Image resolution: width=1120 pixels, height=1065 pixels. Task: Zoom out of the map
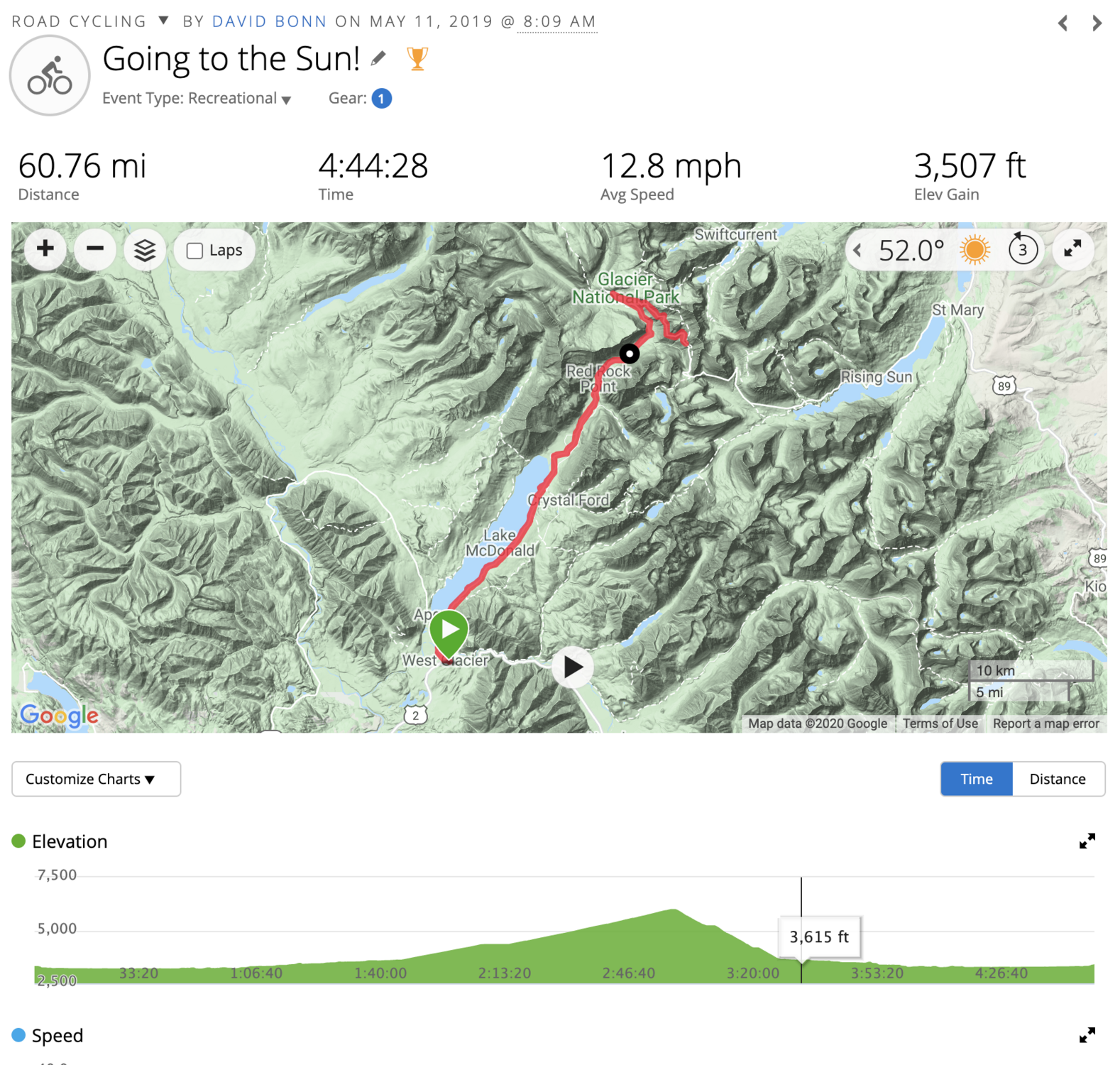click(x=95, y=249)
